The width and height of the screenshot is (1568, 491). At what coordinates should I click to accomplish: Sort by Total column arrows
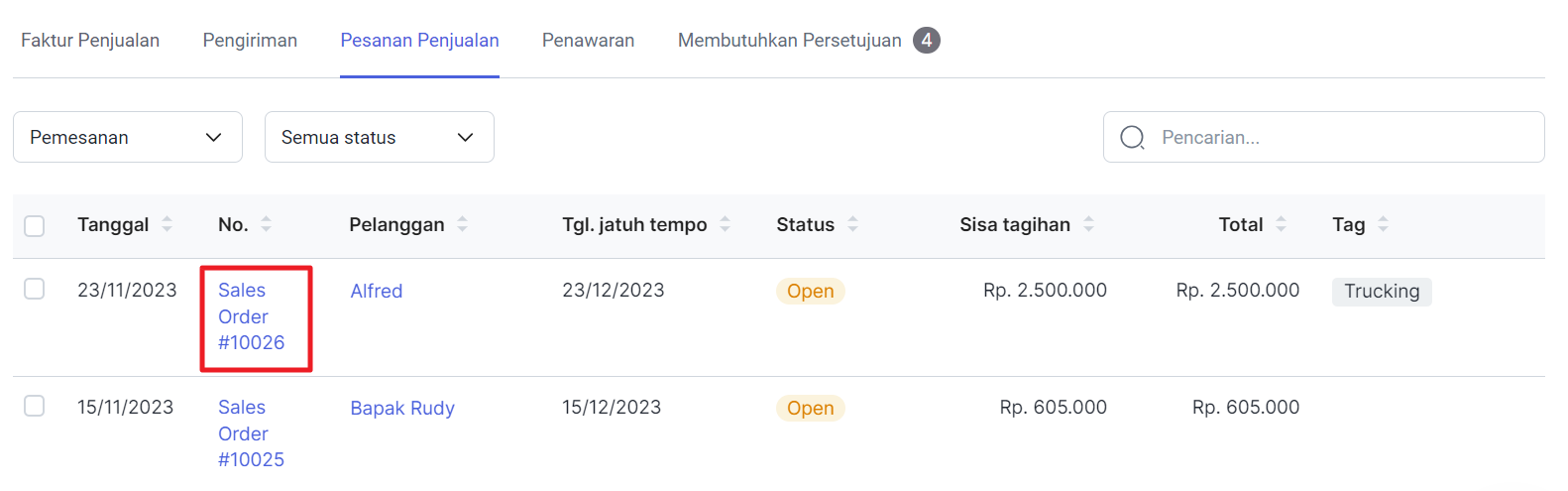pyautogui.click(x=1281, y=224)
